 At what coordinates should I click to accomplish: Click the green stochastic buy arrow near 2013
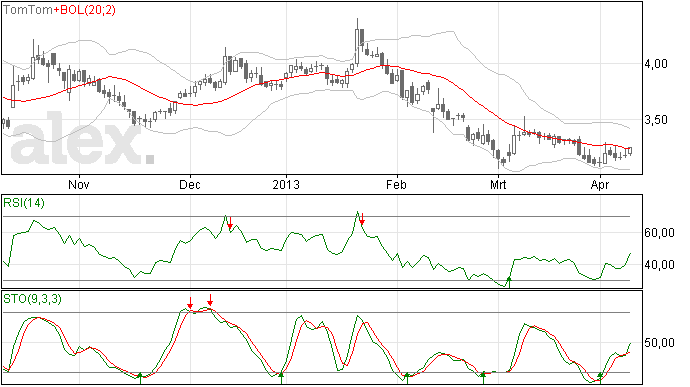click(282, 378)
